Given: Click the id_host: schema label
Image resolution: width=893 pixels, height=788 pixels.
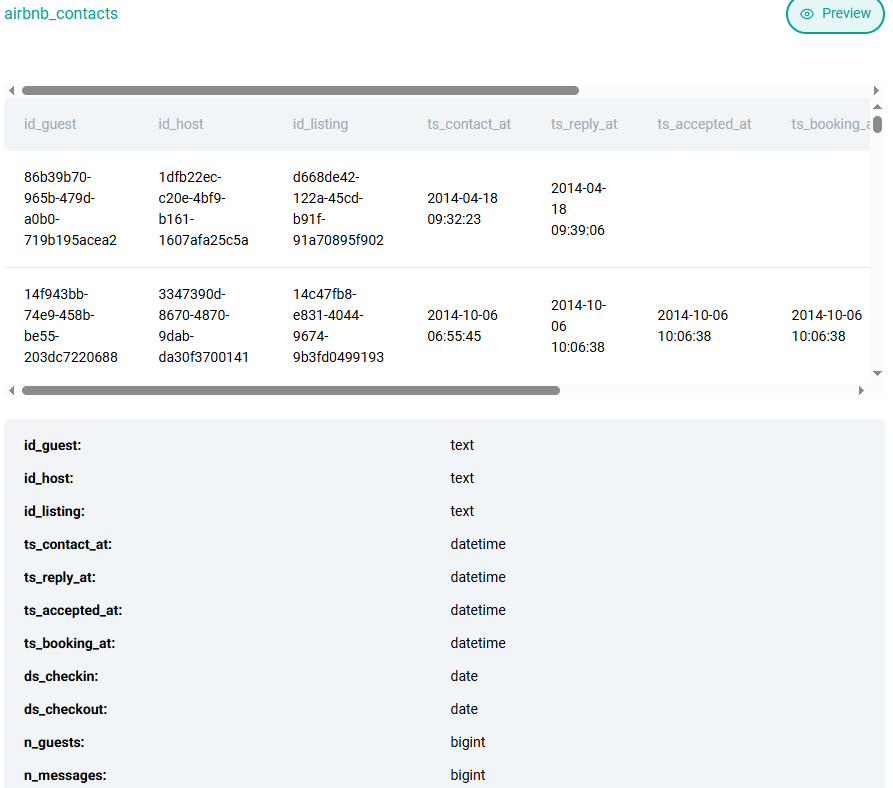Looking at the screenshot, I should [48, 478].
